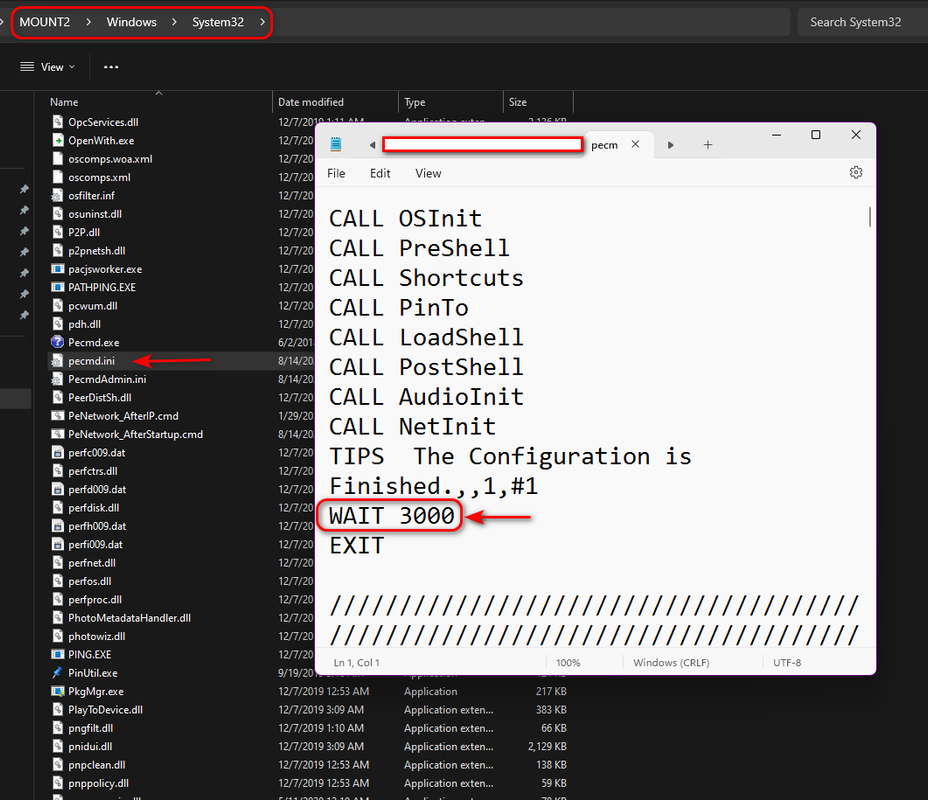
Task: Click the PinUtil.exe pin icon
Action: tap(57, 673)
